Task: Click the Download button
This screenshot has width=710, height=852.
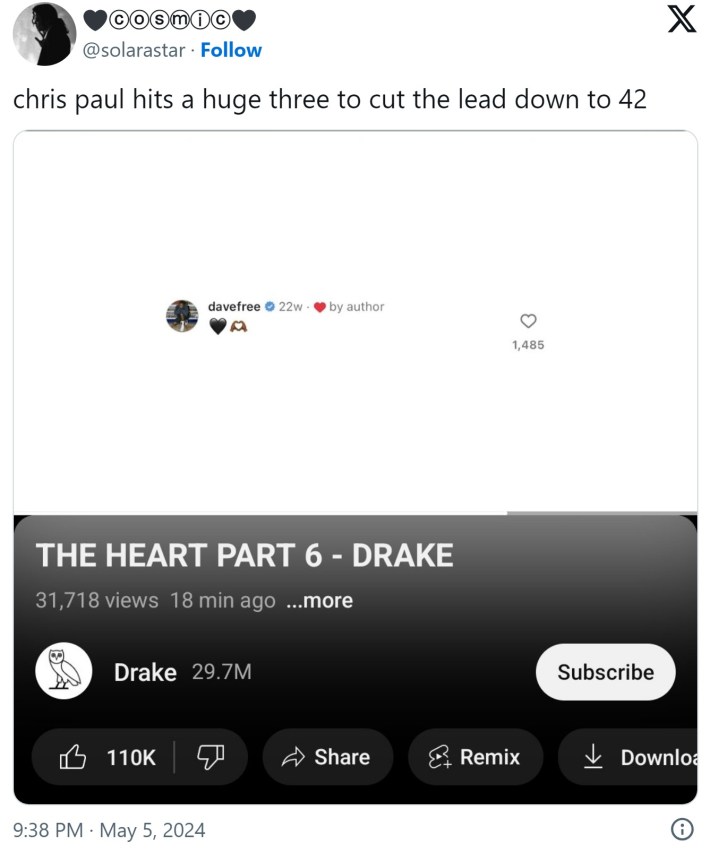Action: 640,757
